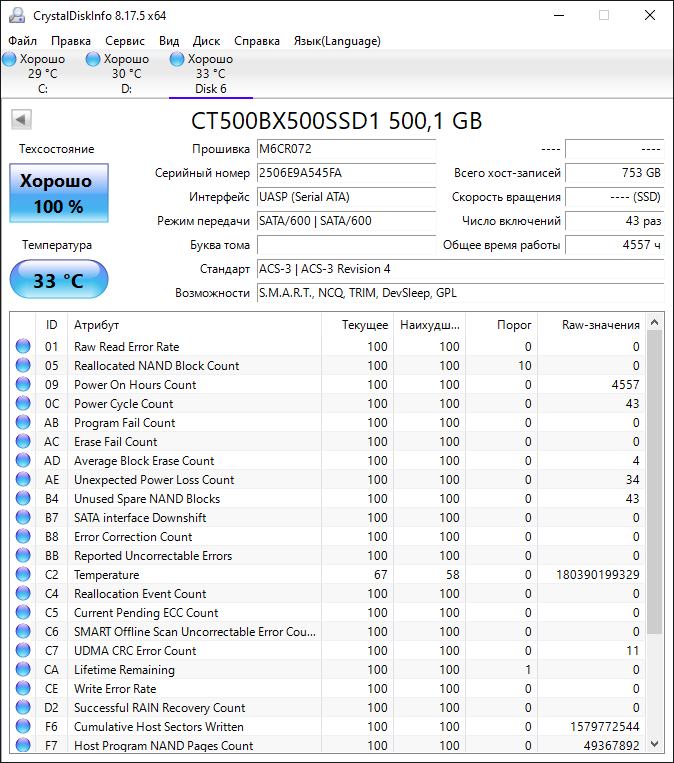The width and height of the screenshot is (674, 763).
Task: Click status orb of Unused Spare NAND Blocks
Action: point(23,498)
